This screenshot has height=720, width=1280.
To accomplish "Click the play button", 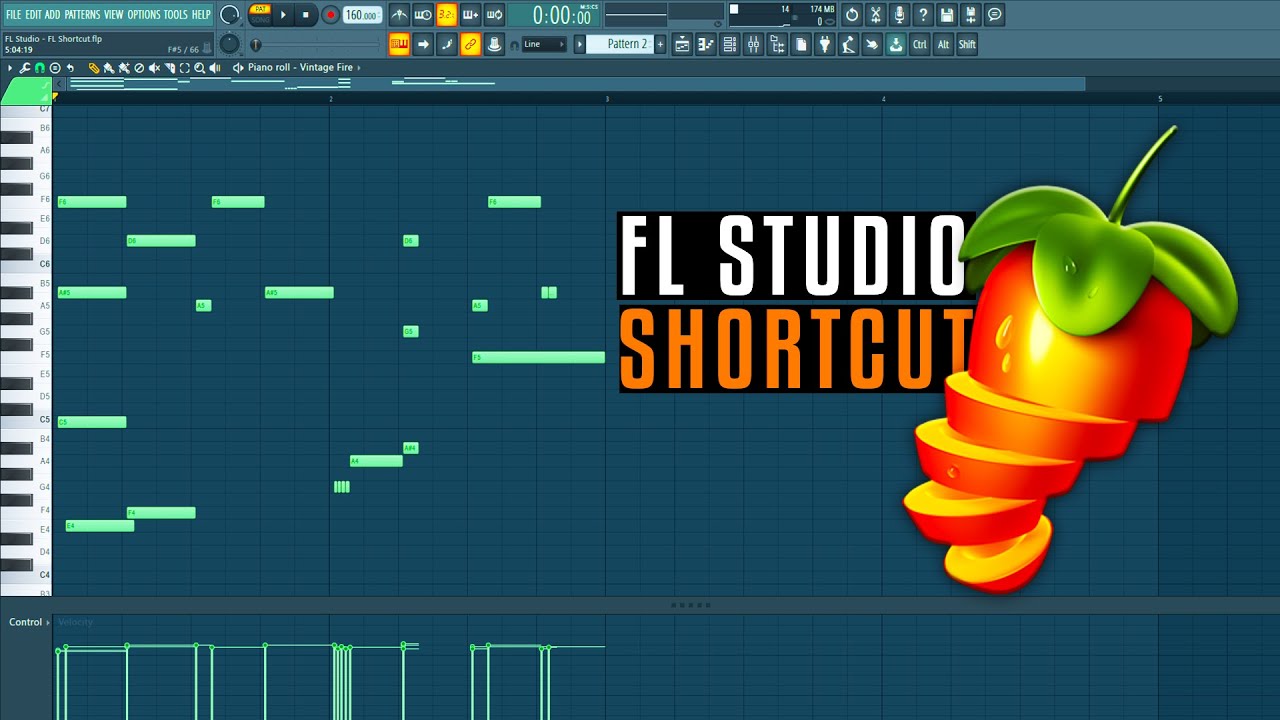I will pos(283,15).
